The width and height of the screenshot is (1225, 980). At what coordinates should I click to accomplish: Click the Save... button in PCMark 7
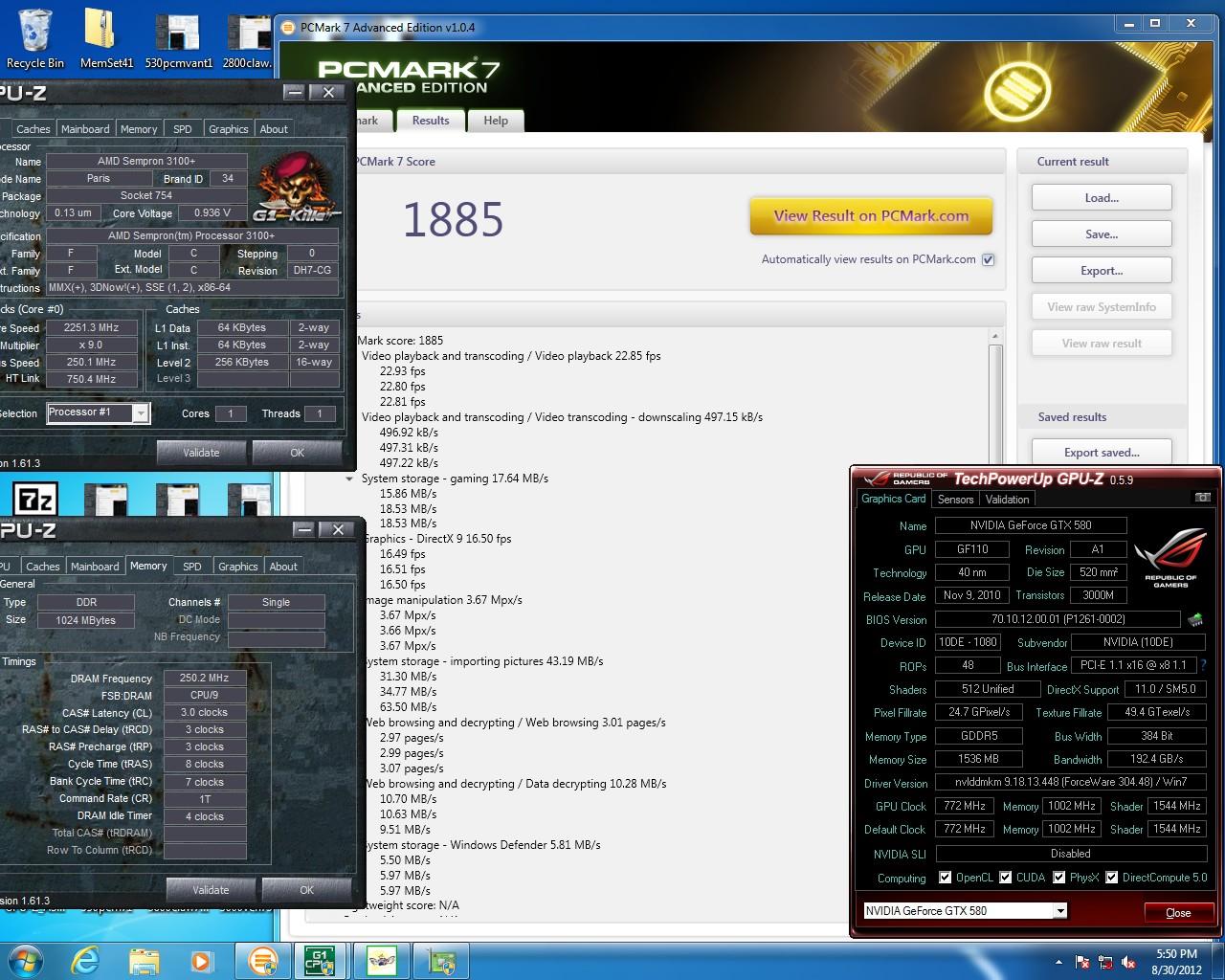pyautogui.click(x=1102, y=234)
